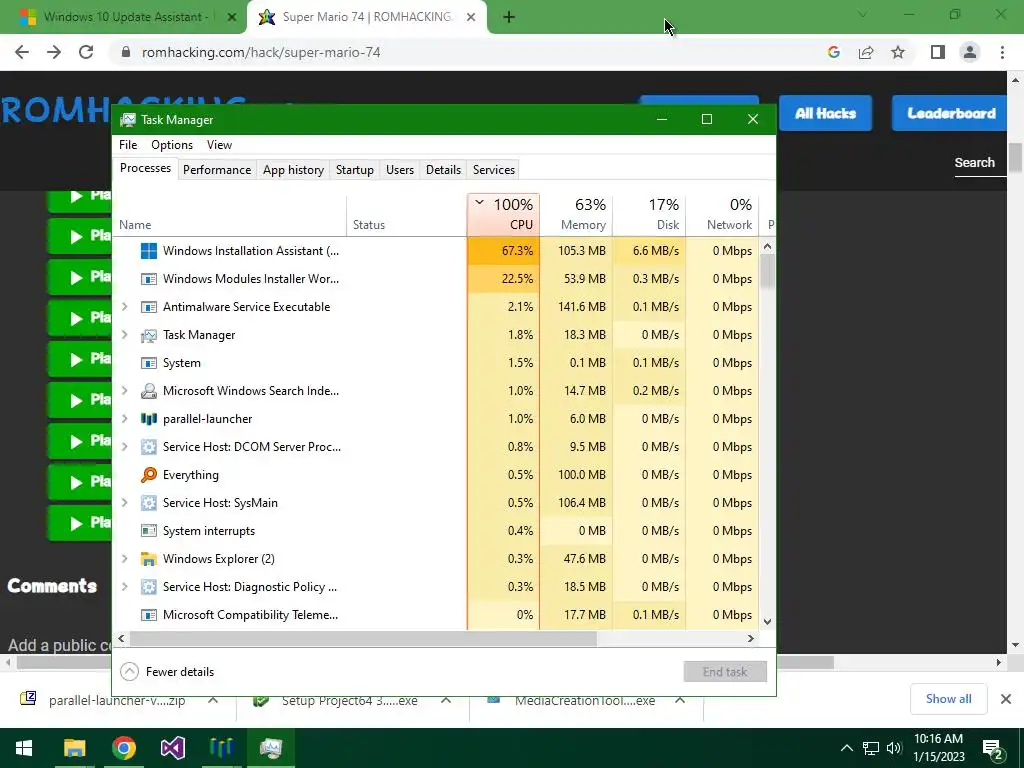
Task: Open Setup Project64 download options arrow
Action: tap(446, 700)
